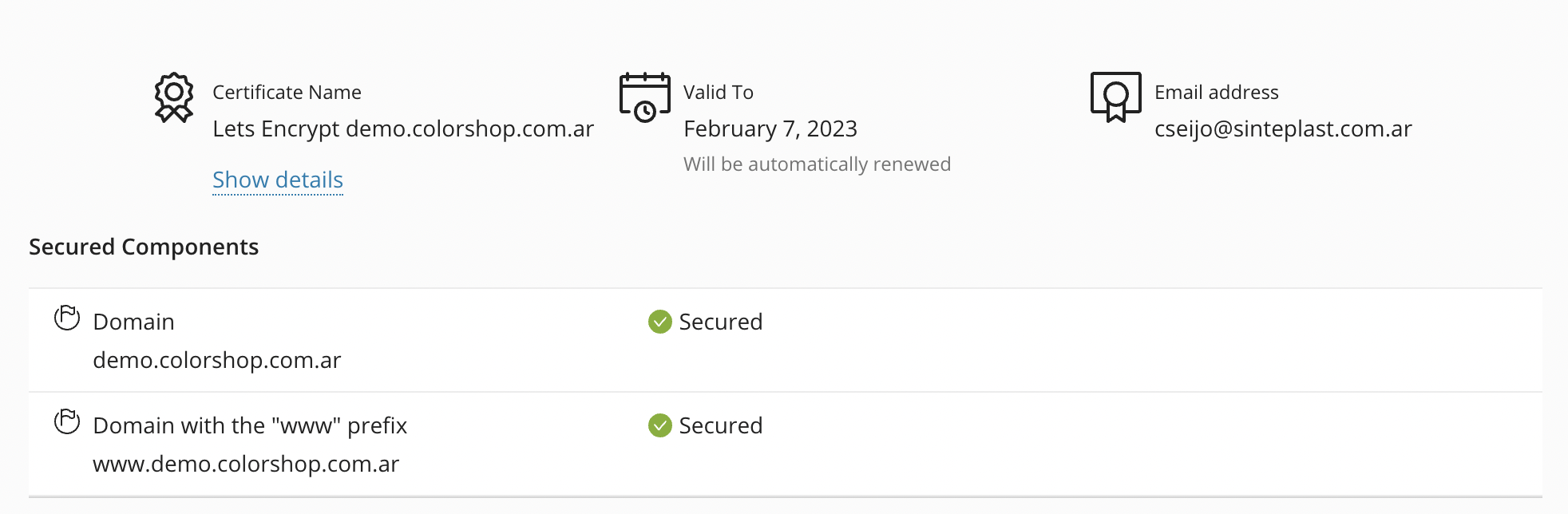Click Lets Encrypt demo.colorshop.com.ar certificate name
This screenshot has height=514, width=1568.
click(x=402, y=129)
